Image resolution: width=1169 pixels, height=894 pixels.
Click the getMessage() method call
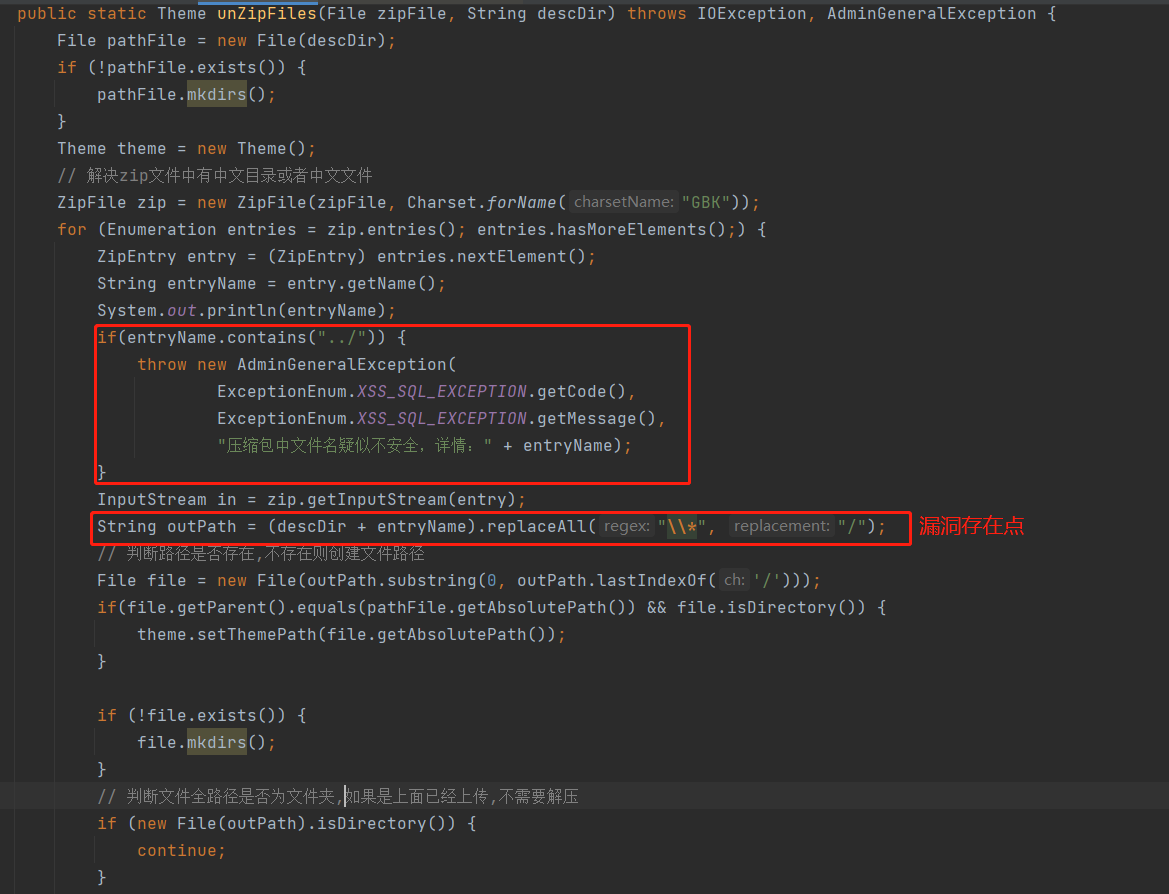point(596,418)
